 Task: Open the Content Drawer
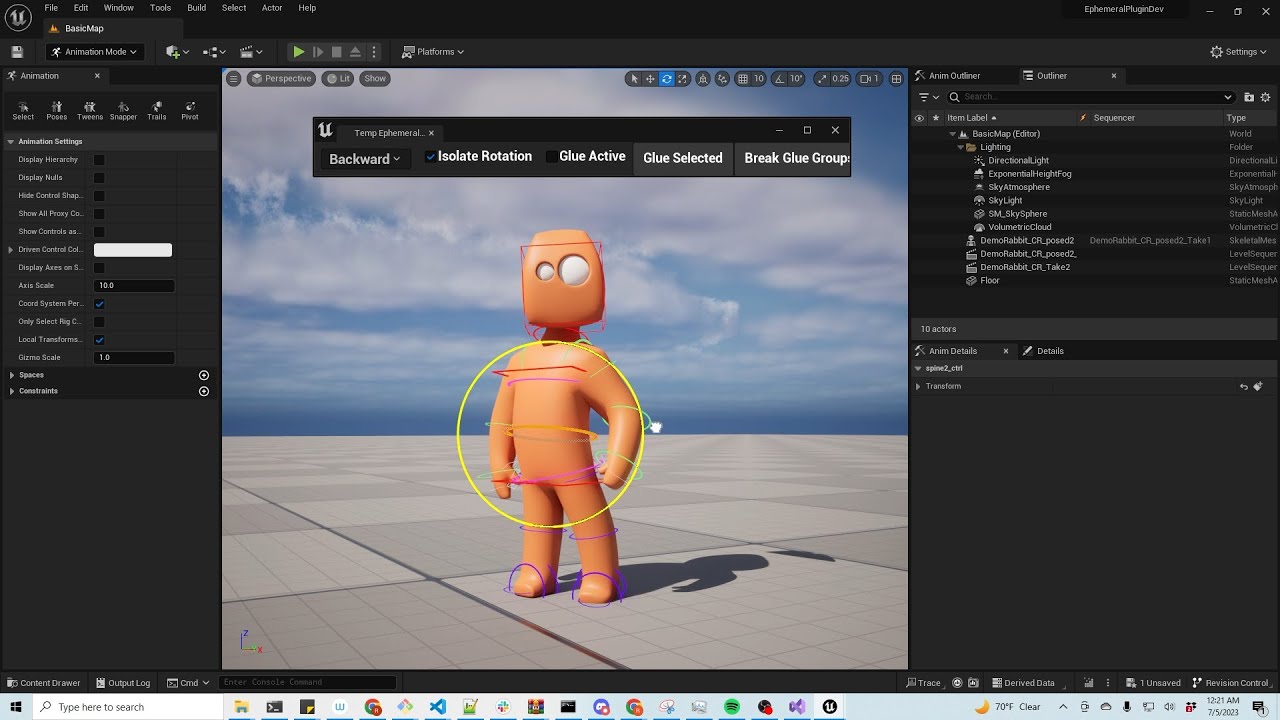tap(43, 683)
